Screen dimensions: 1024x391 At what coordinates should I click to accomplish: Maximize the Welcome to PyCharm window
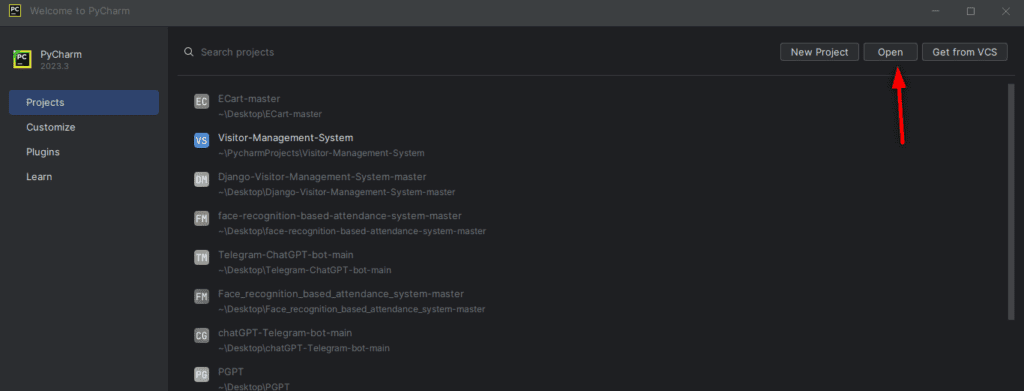(x=971, y=11)
